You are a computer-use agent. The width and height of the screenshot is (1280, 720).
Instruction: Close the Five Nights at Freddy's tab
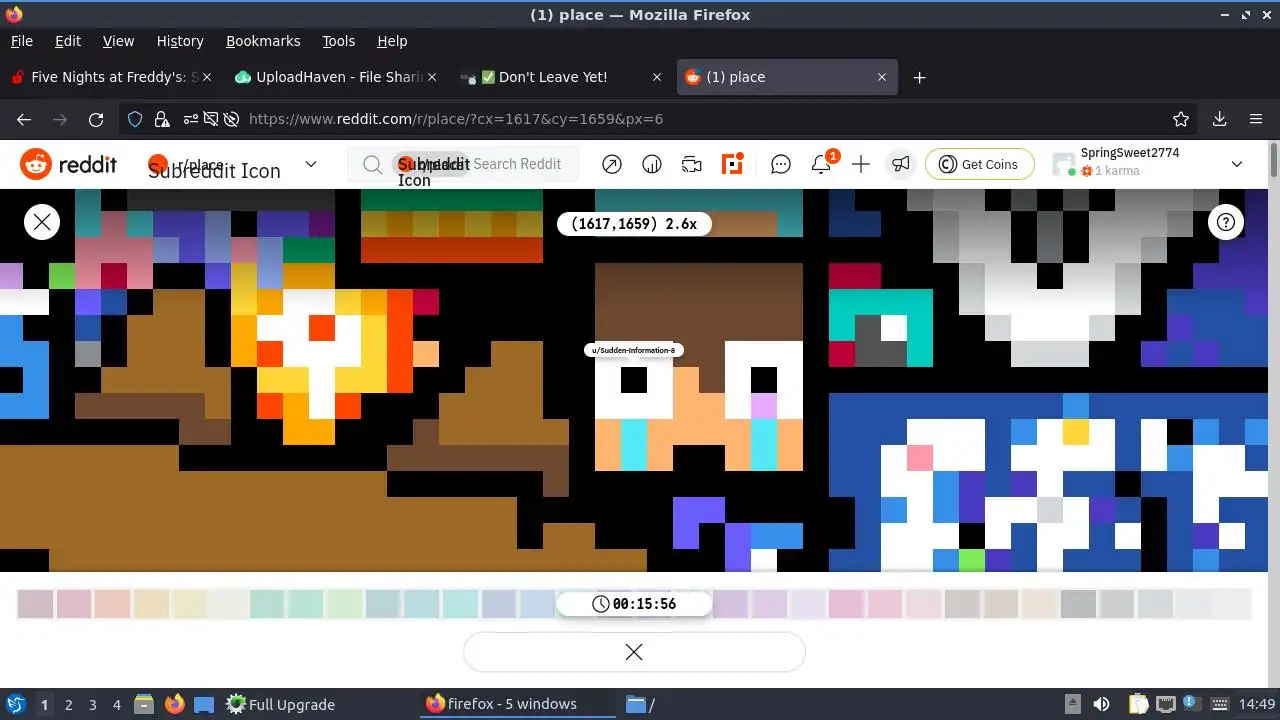207,77
